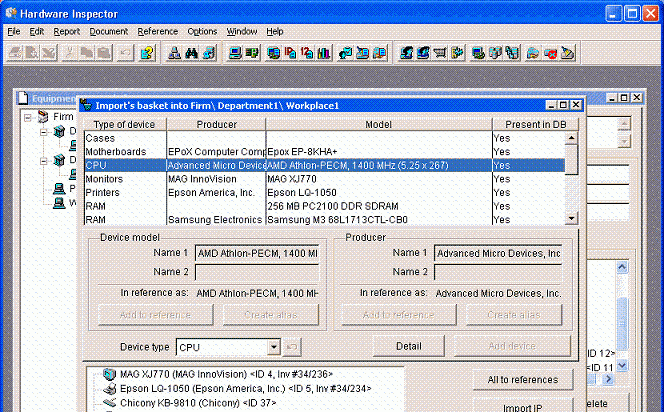Open the Reference menu
The width and height of the screenshot is (664, 412).
[x=158, y=31]
